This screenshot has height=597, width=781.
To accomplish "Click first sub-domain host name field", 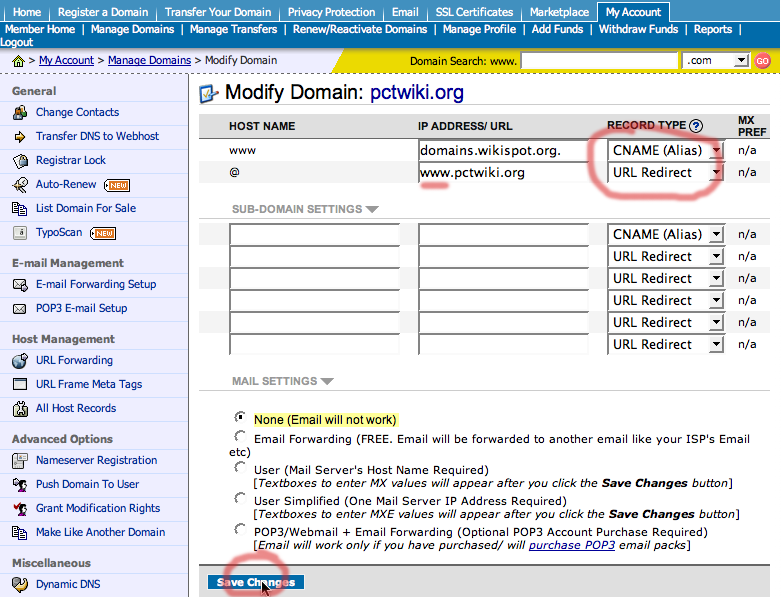I will pyautogui.click(x=314, y=234).
